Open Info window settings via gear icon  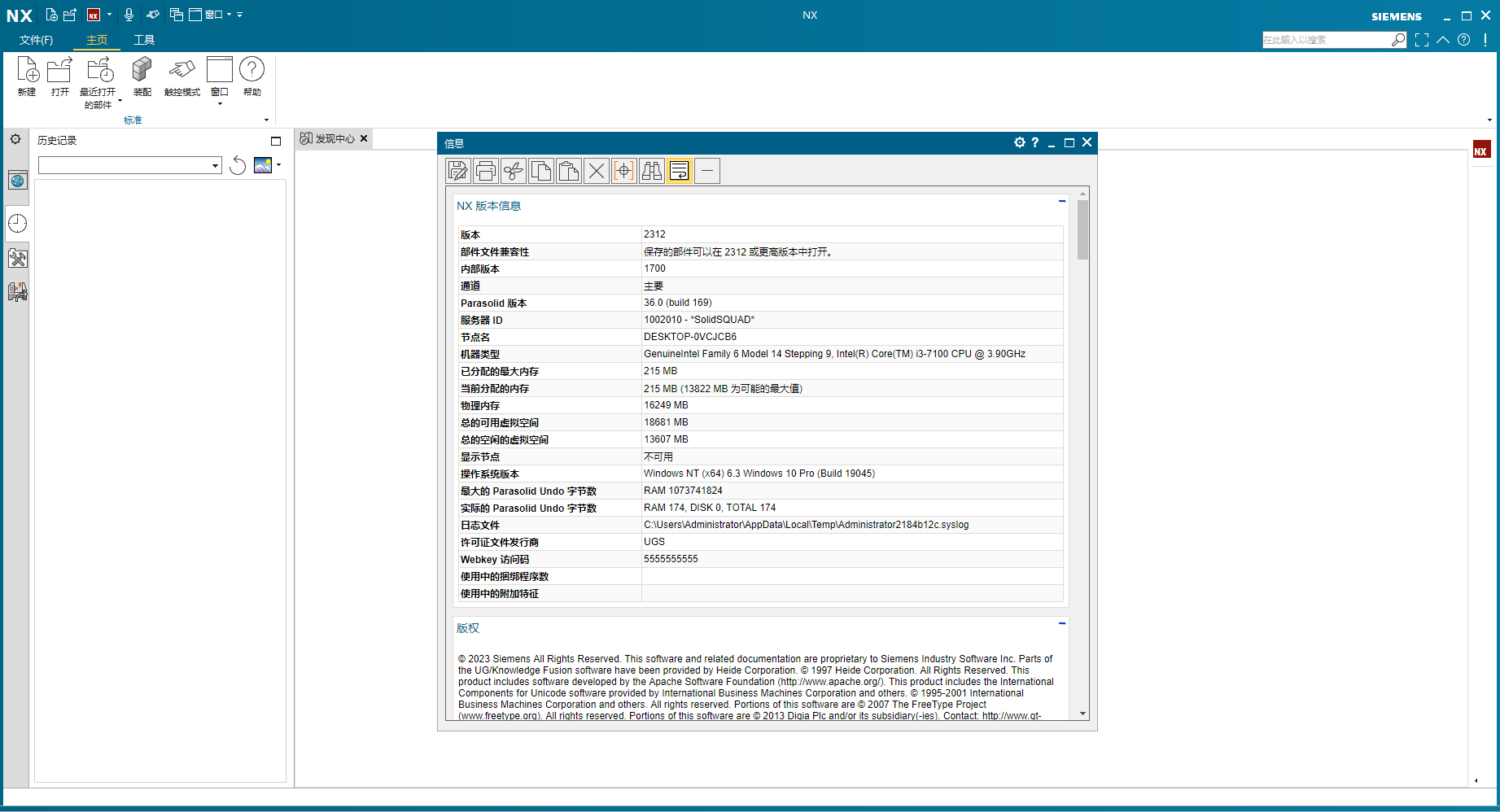tap(1019, 142)
